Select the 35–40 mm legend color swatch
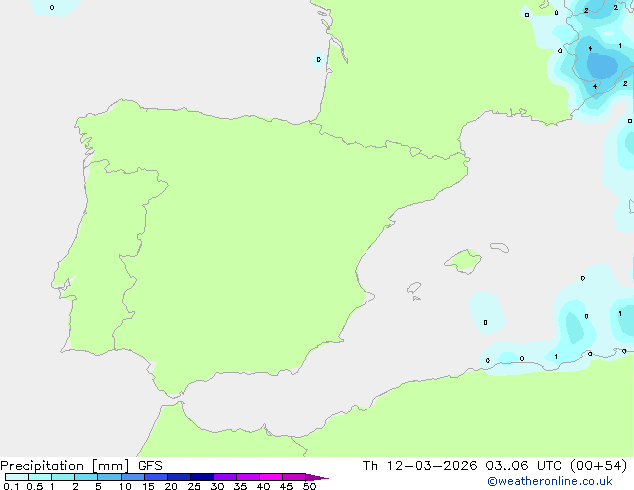The width and height of the screenshot is (634, 490). pyautogui.click(x=248, y=477)
